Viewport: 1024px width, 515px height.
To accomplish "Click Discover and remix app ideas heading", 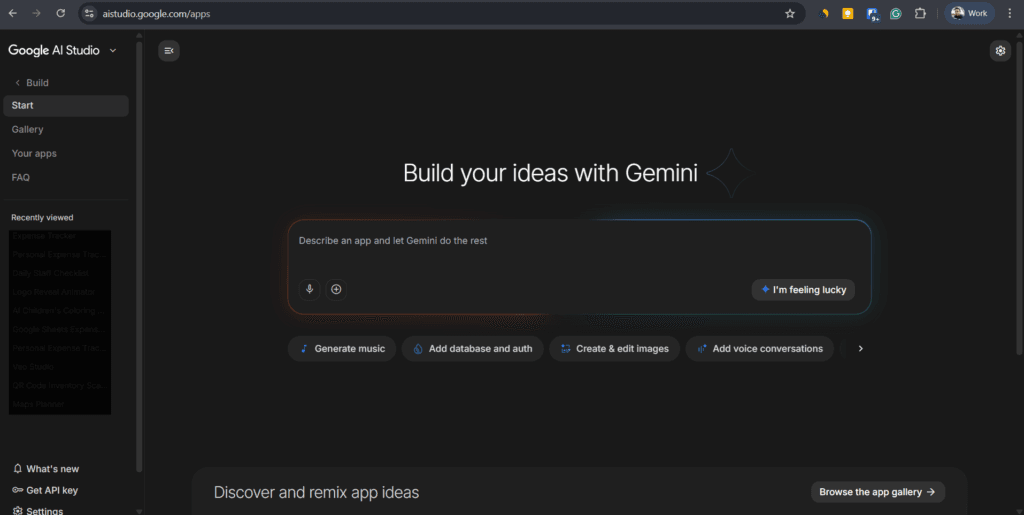I will coord(316,492).
